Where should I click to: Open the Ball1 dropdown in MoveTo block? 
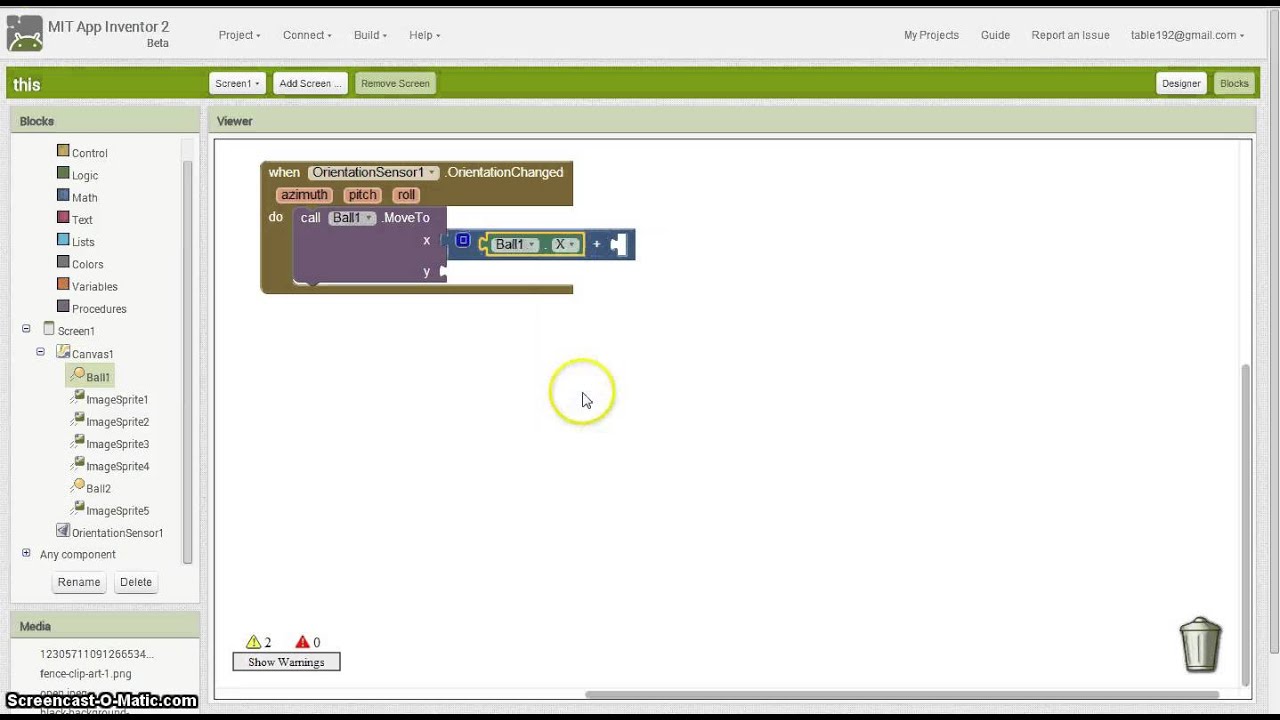coord(352,218)
